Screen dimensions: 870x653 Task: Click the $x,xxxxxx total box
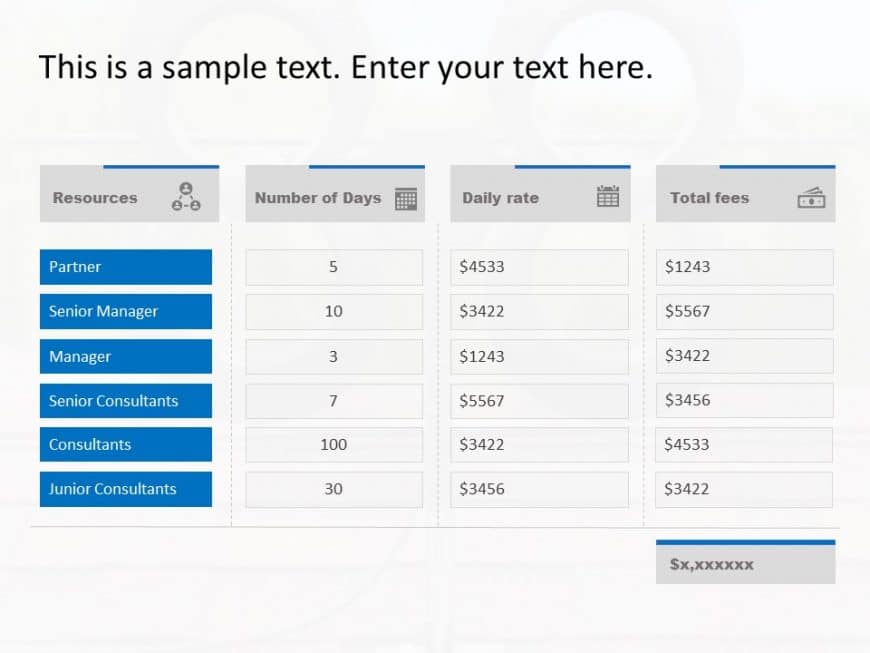(745, 565)
